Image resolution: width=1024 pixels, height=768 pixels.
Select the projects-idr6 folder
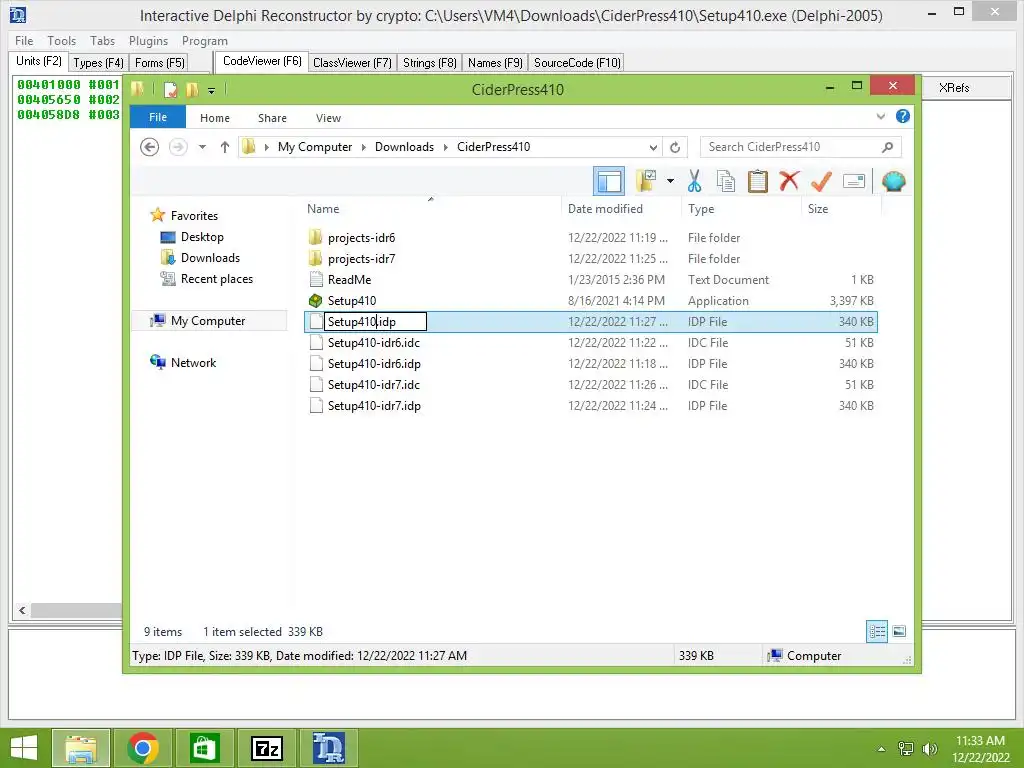point(361,238)
